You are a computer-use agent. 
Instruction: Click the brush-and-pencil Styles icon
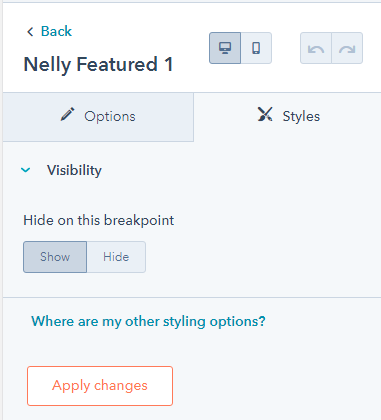265,114
